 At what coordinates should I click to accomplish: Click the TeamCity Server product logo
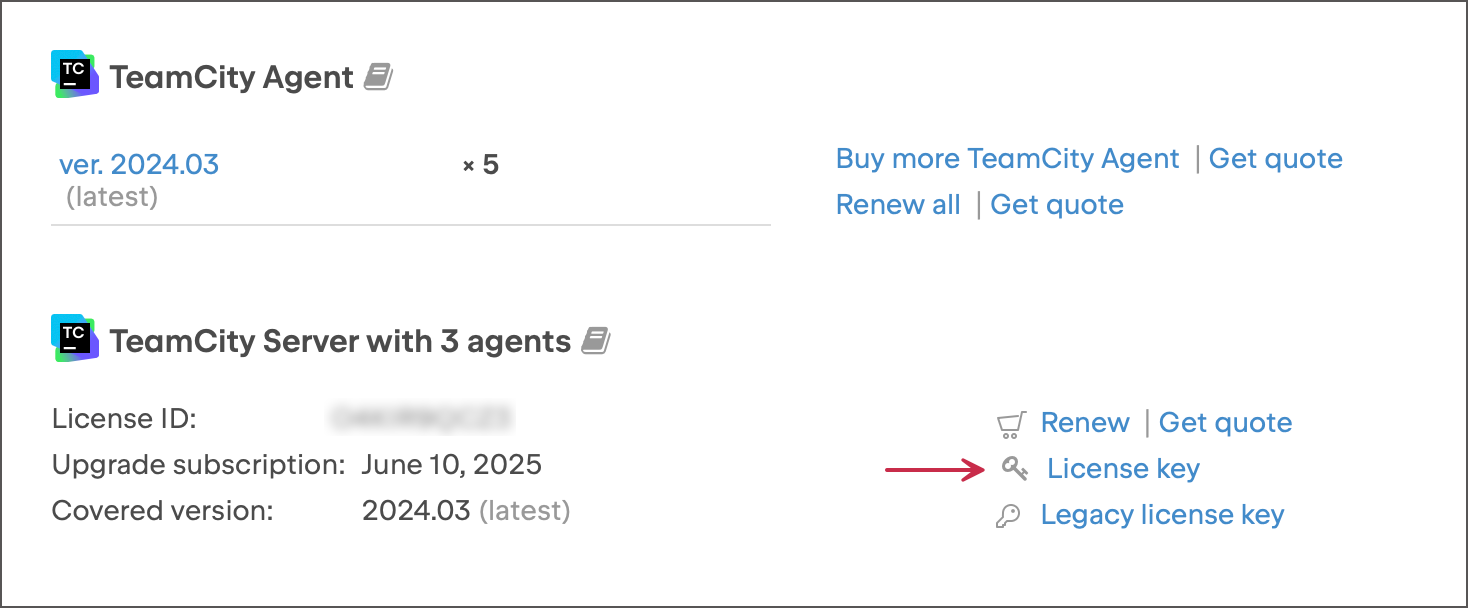point(75,339)
